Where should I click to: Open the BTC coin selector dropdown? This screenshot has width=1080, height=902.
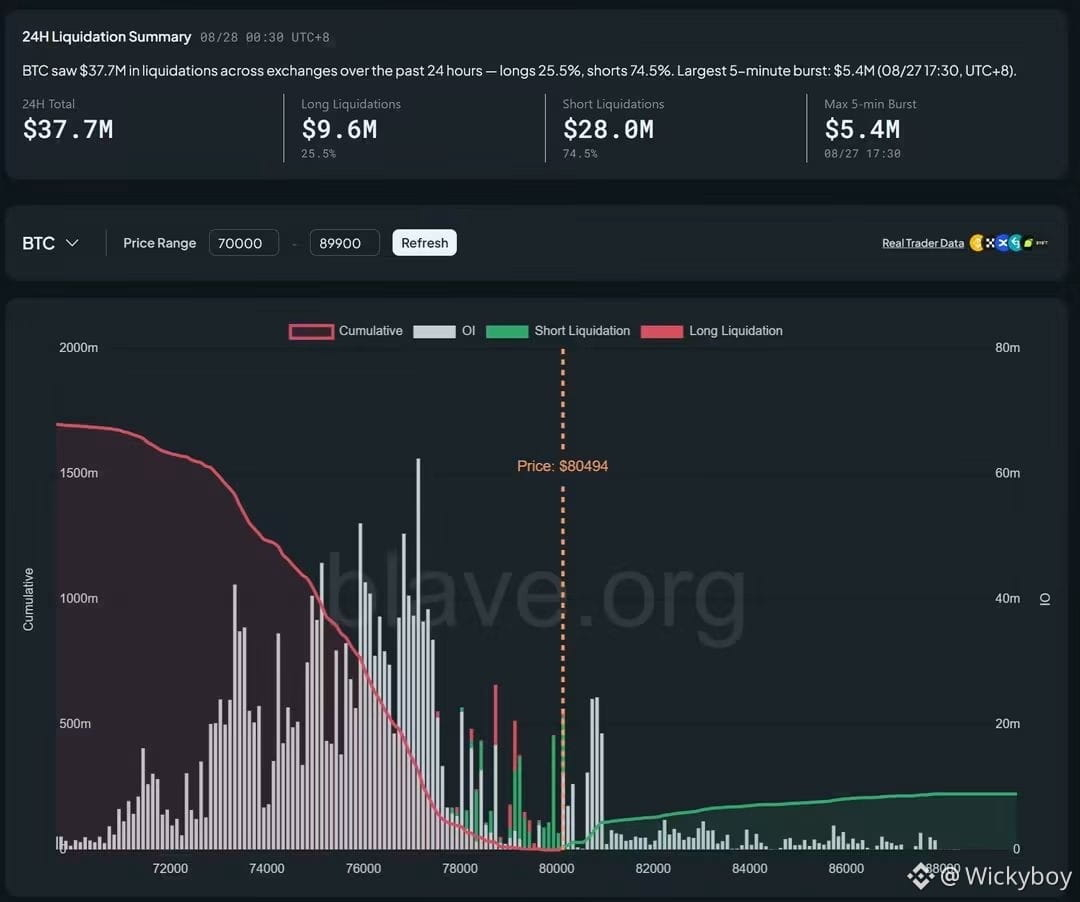tap(50, 243)
